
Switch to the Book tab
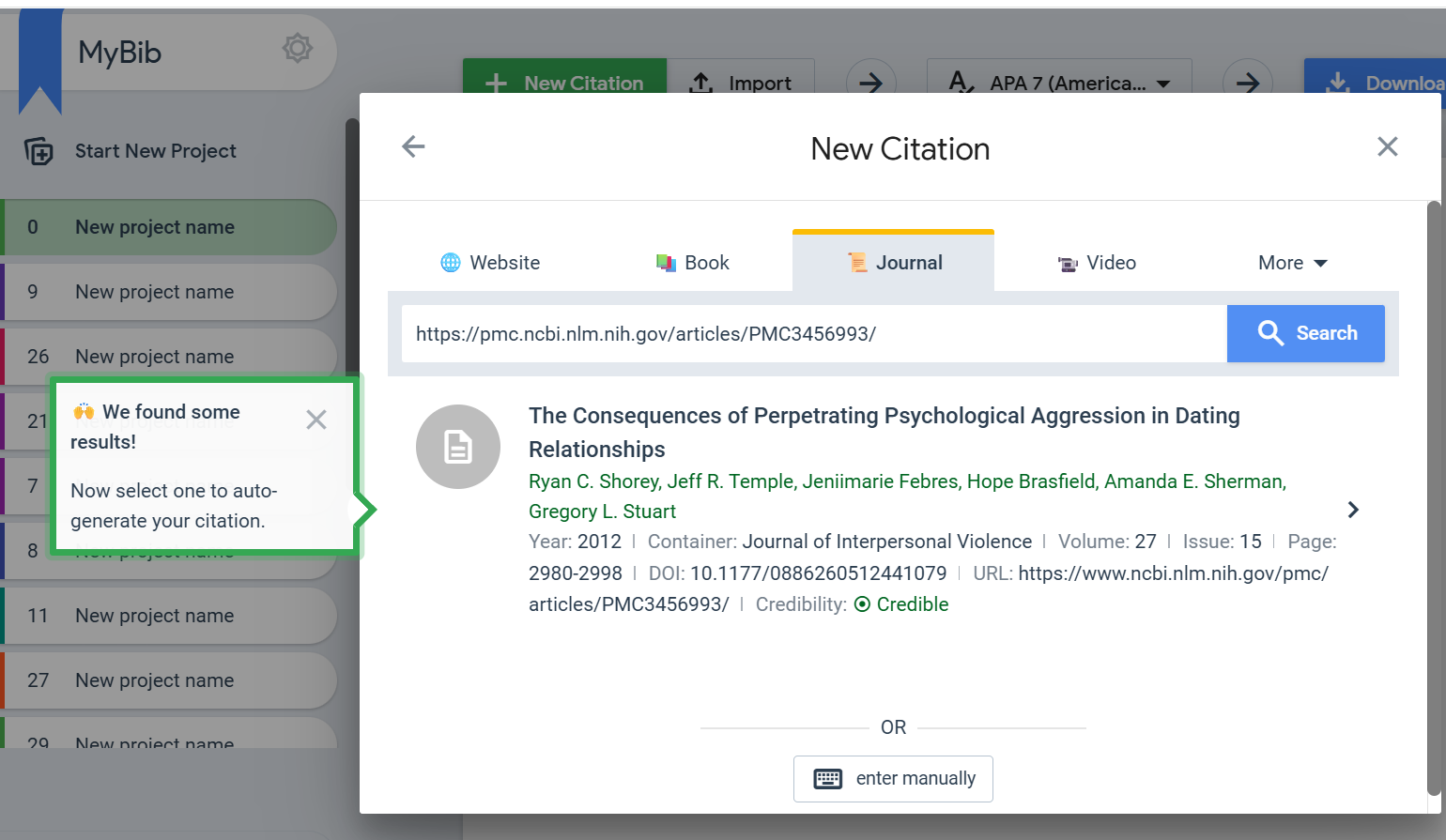point(692,263)
